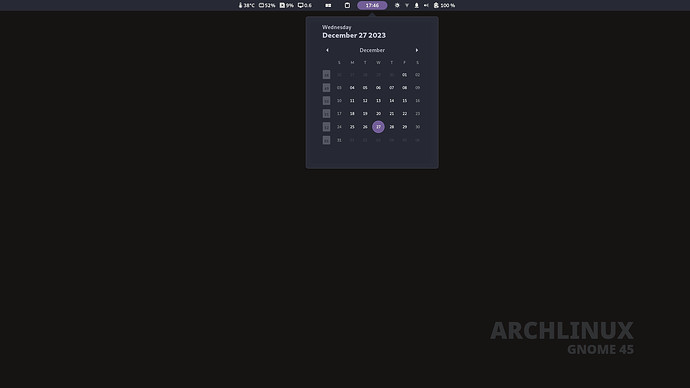
Task: Pick day 23 in the calendar
Action: (418, 113)
